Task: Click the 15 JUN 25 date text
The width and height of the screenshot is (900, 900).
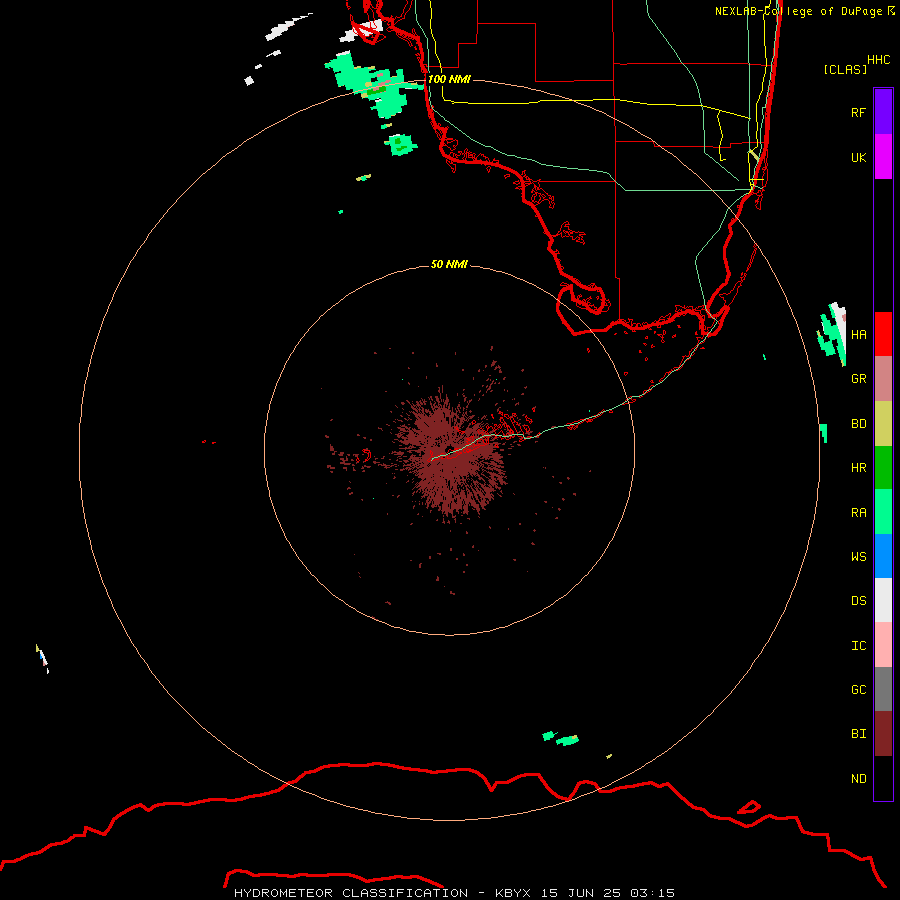Action: pos(581,893)
